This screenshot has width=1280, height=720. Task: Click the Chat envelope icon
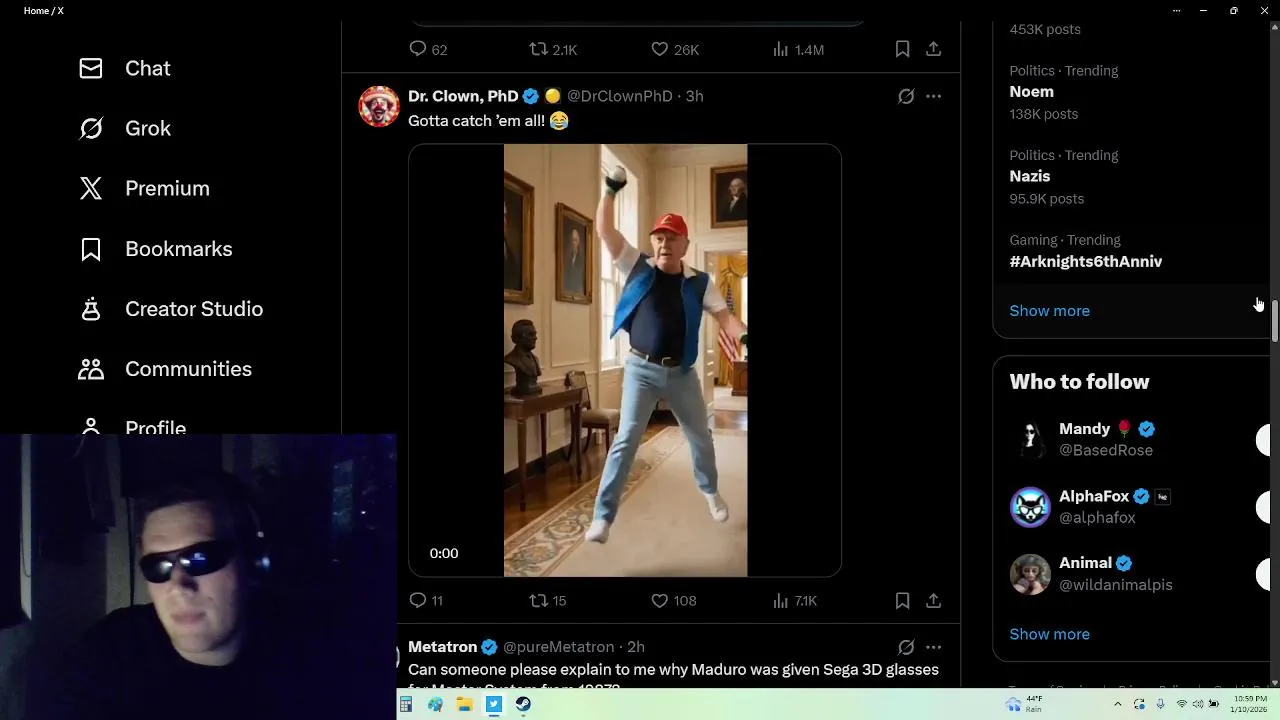(91, 68)
